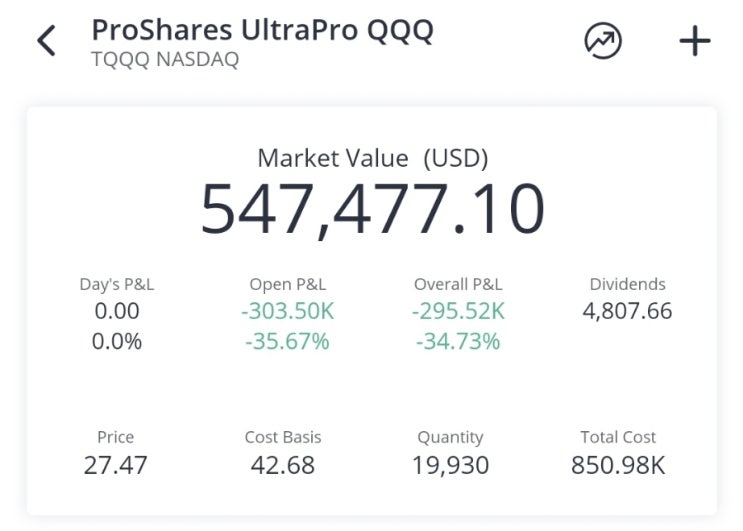Select the 547,477.10 market value figure

(372, 208)
